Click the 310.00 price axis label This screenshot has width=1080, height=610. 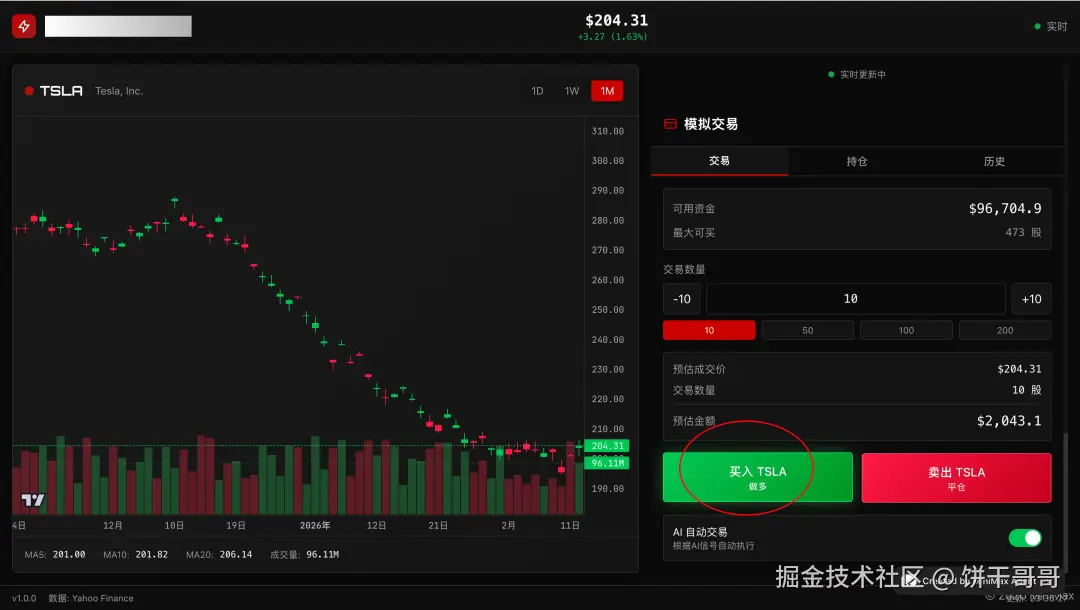click(x=608, y=131)
